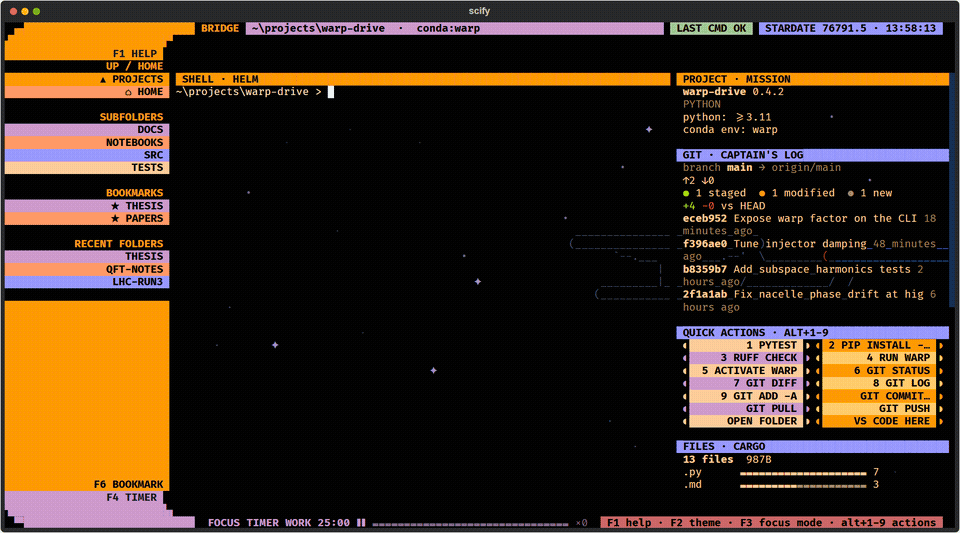Click commit 2f1a1ab Fix nacelle phase drift
Screen dimensions: 960x533
click(809, 300)
